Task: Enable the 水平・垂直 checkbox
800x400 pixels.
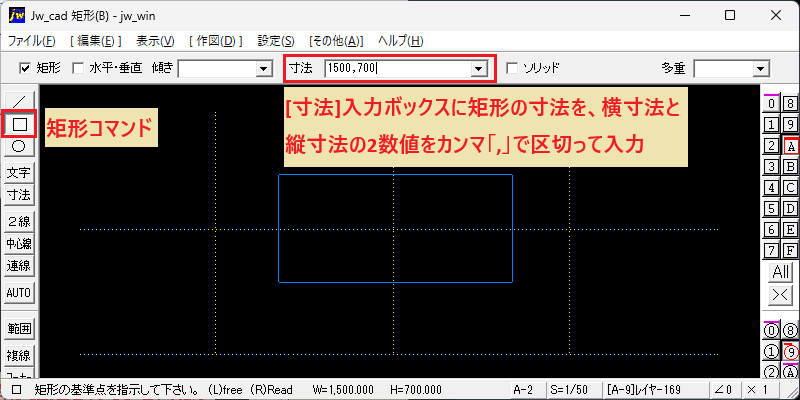Action: (x=78, y=68)
